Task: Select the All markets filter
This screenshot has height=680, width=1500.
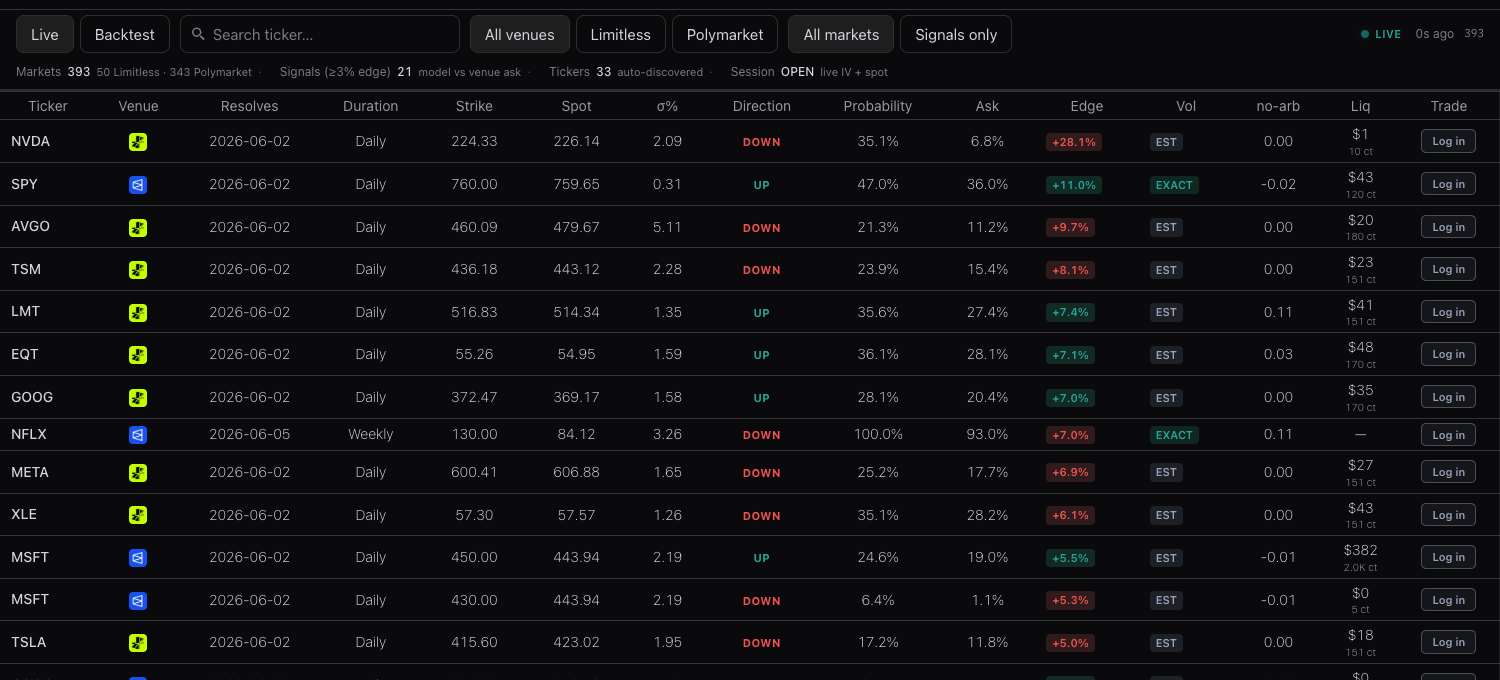Action: pos(841,34)
